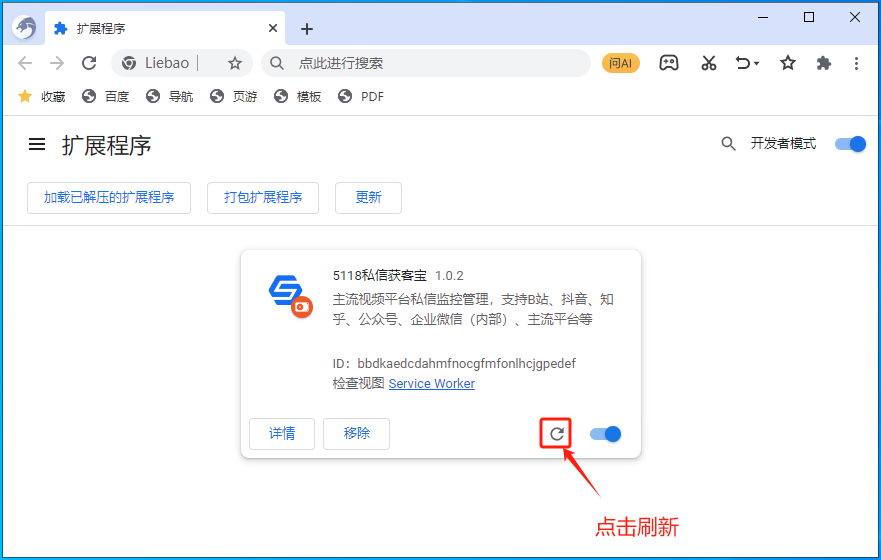This screenshot has width=881, height=560.
Task: Click the search extensions magnifier icon
Action: (x=728, y=144)
